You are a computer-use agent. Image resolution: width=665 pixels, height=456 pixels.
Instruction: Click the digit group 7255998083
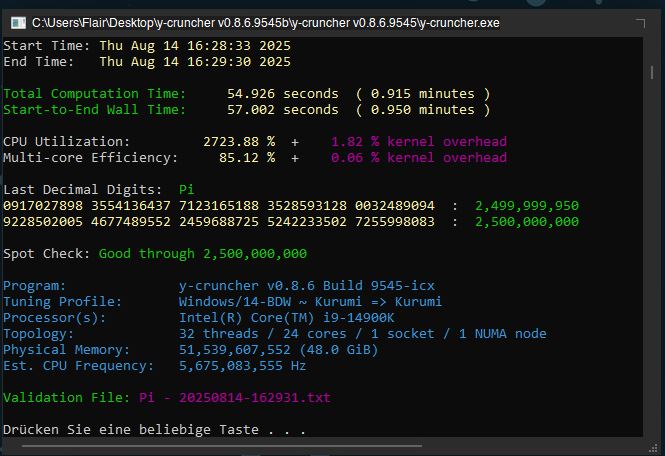[x=395, y=222]
